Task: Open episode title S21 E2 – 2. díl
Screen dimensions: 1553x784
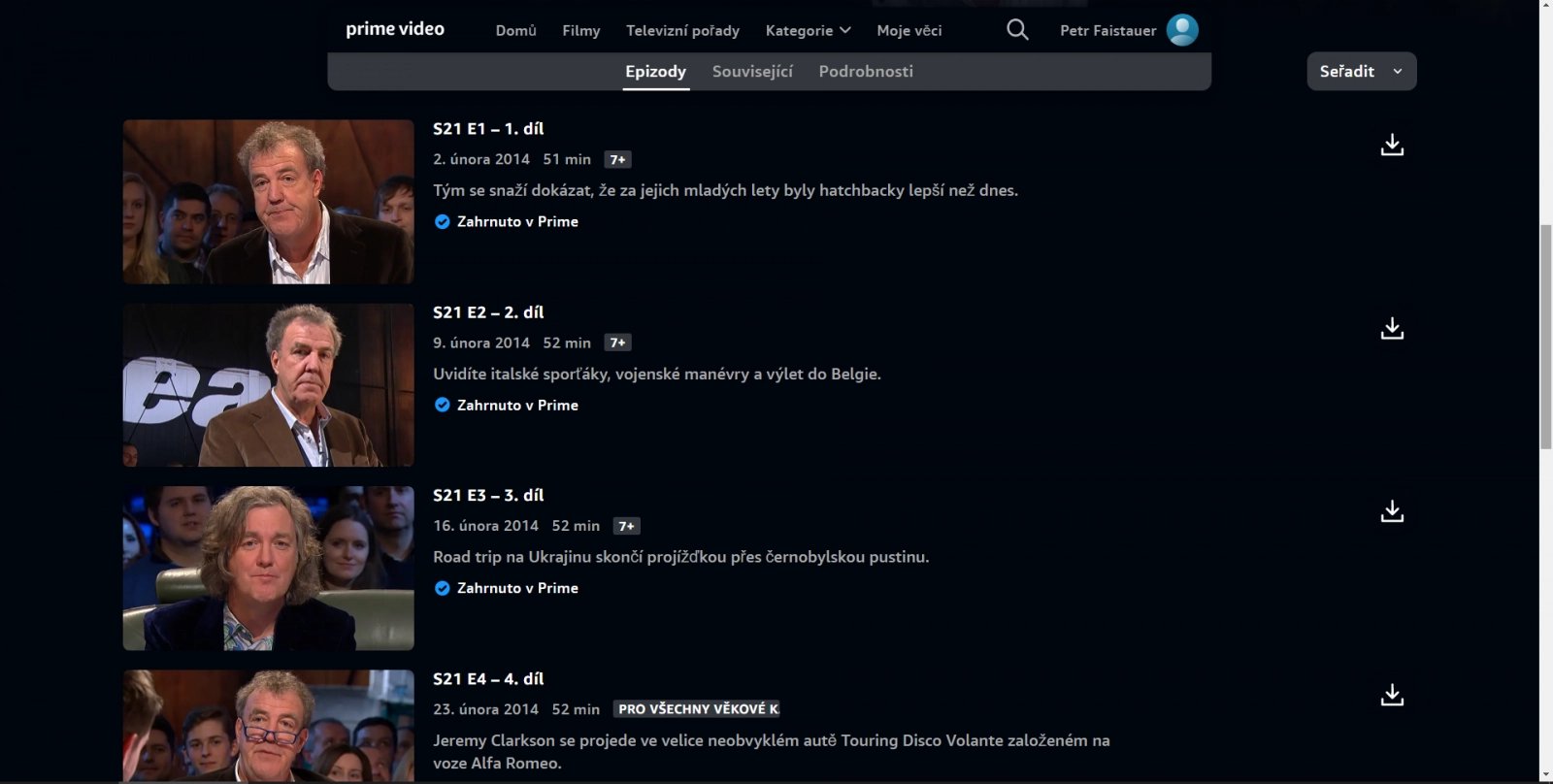Action: click(x=488, y=311)
